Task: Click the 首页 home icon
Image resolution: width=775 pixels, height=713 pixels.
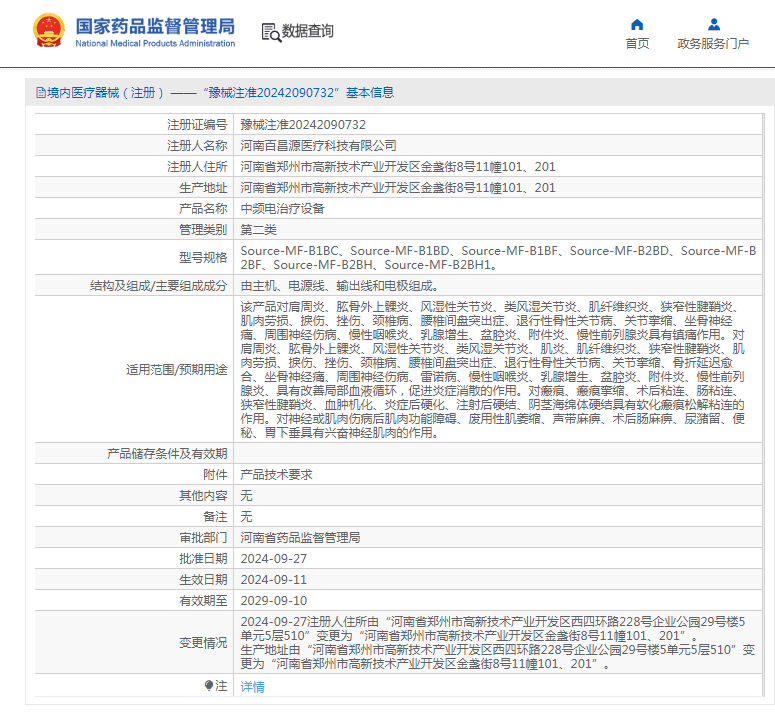Action: tap(637, 24)
